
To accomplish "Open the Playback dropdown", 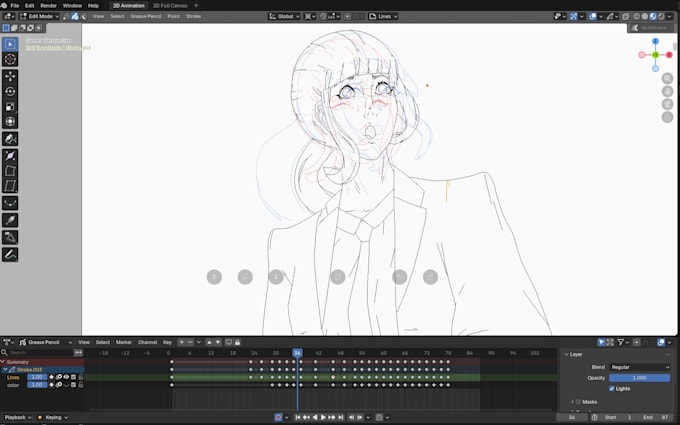I will 17,417.
